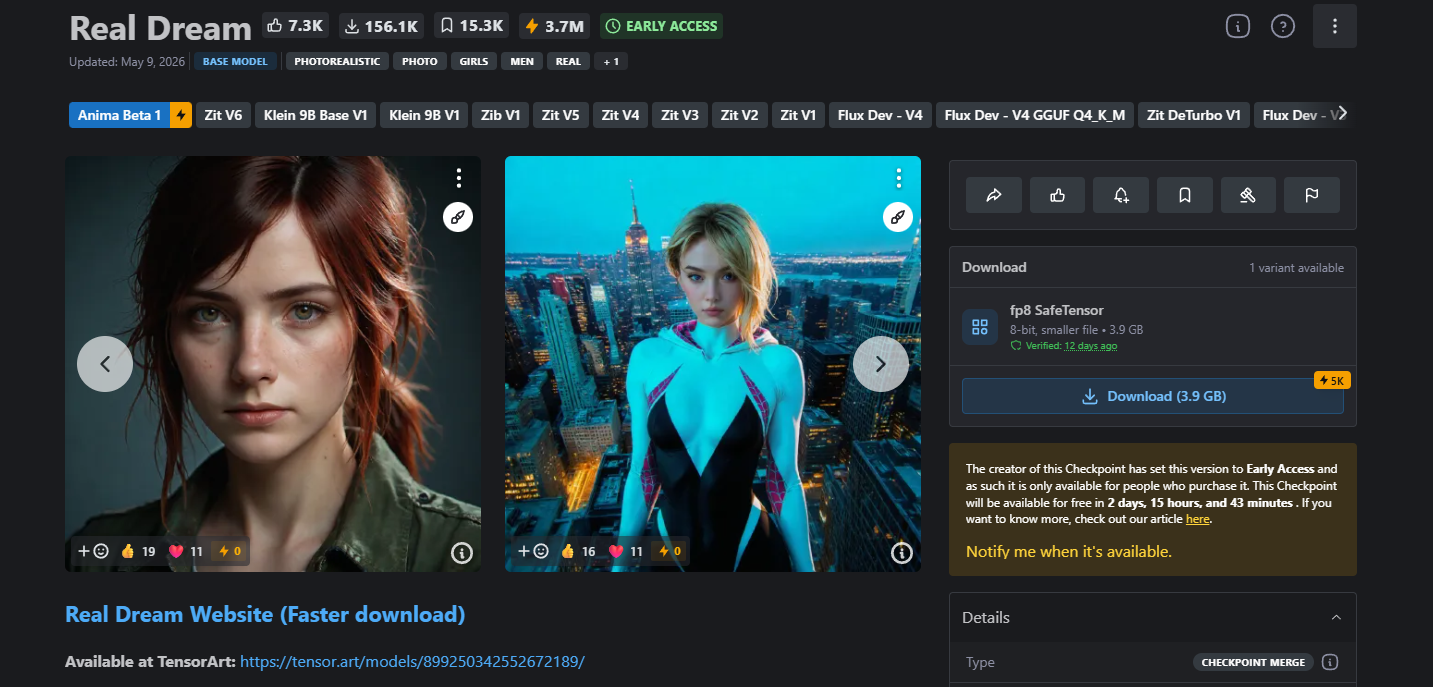The width and height of the screenshot is (1433, 687).
Task: Switch to Zit V6 version
Action: coord(223,115)
